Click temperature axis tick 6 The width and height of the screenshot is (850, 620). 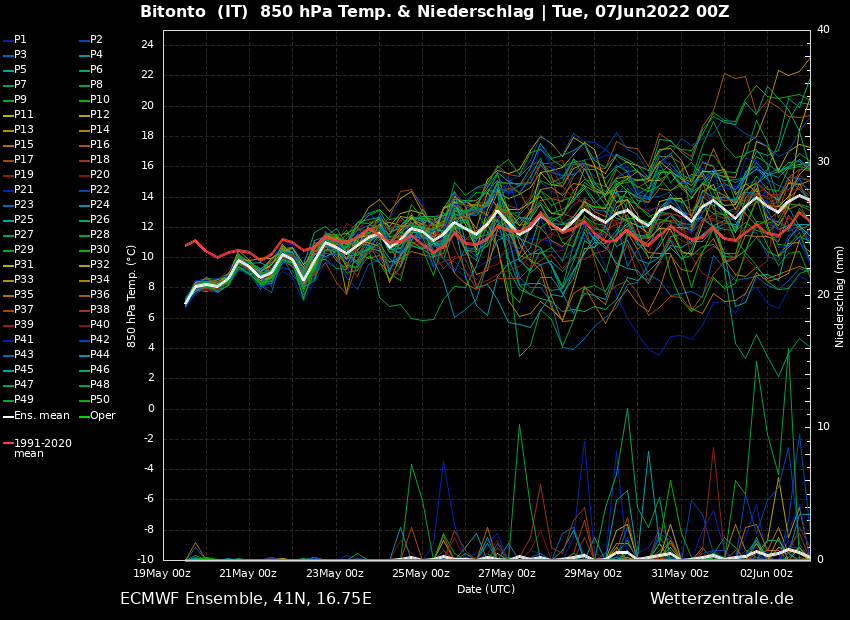[151, 318]
